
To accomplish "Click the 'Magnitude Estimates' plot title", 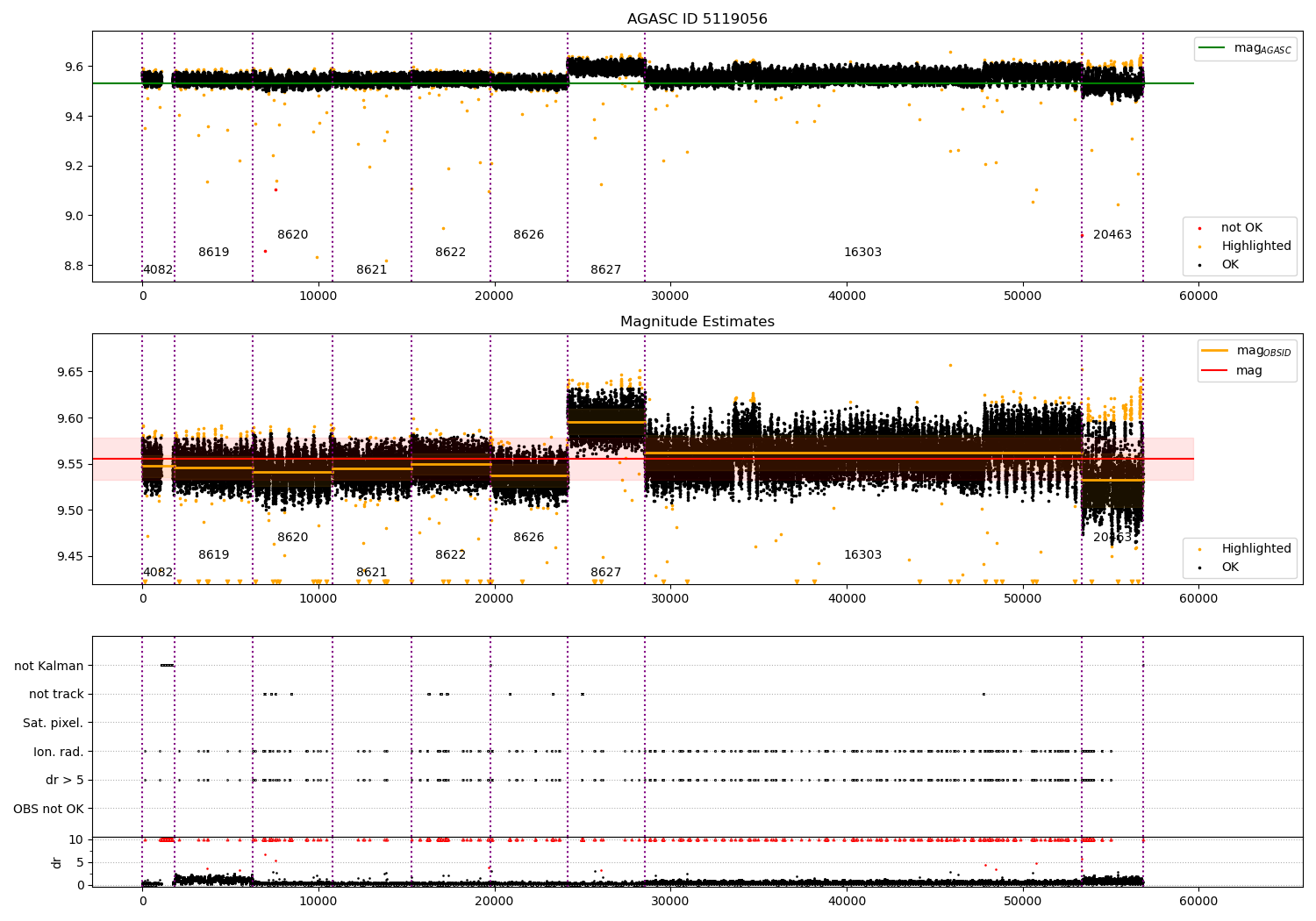I will [x=697, y=322].
